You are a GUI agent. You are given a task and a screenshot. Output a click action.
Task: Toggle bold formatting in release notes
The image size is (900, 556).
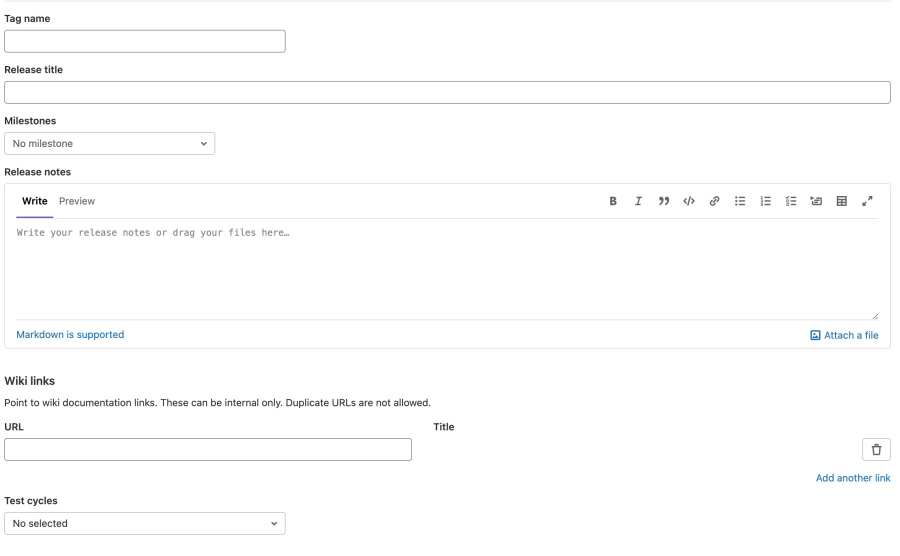pos(613,201)
